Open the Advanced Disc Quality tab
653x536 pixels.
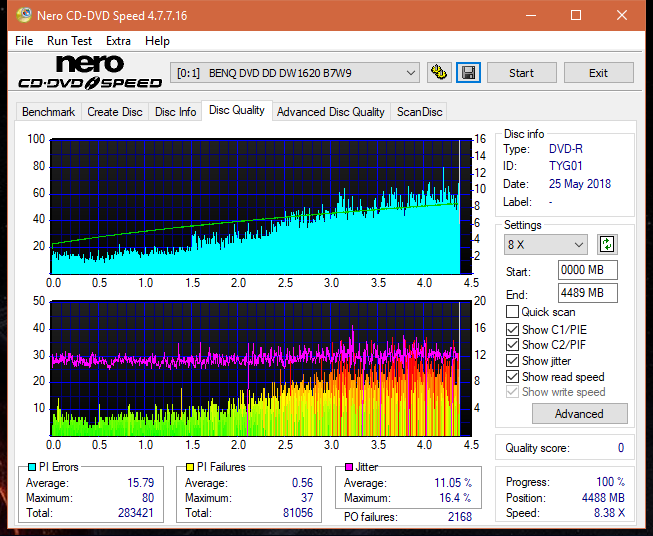point(331,112)
